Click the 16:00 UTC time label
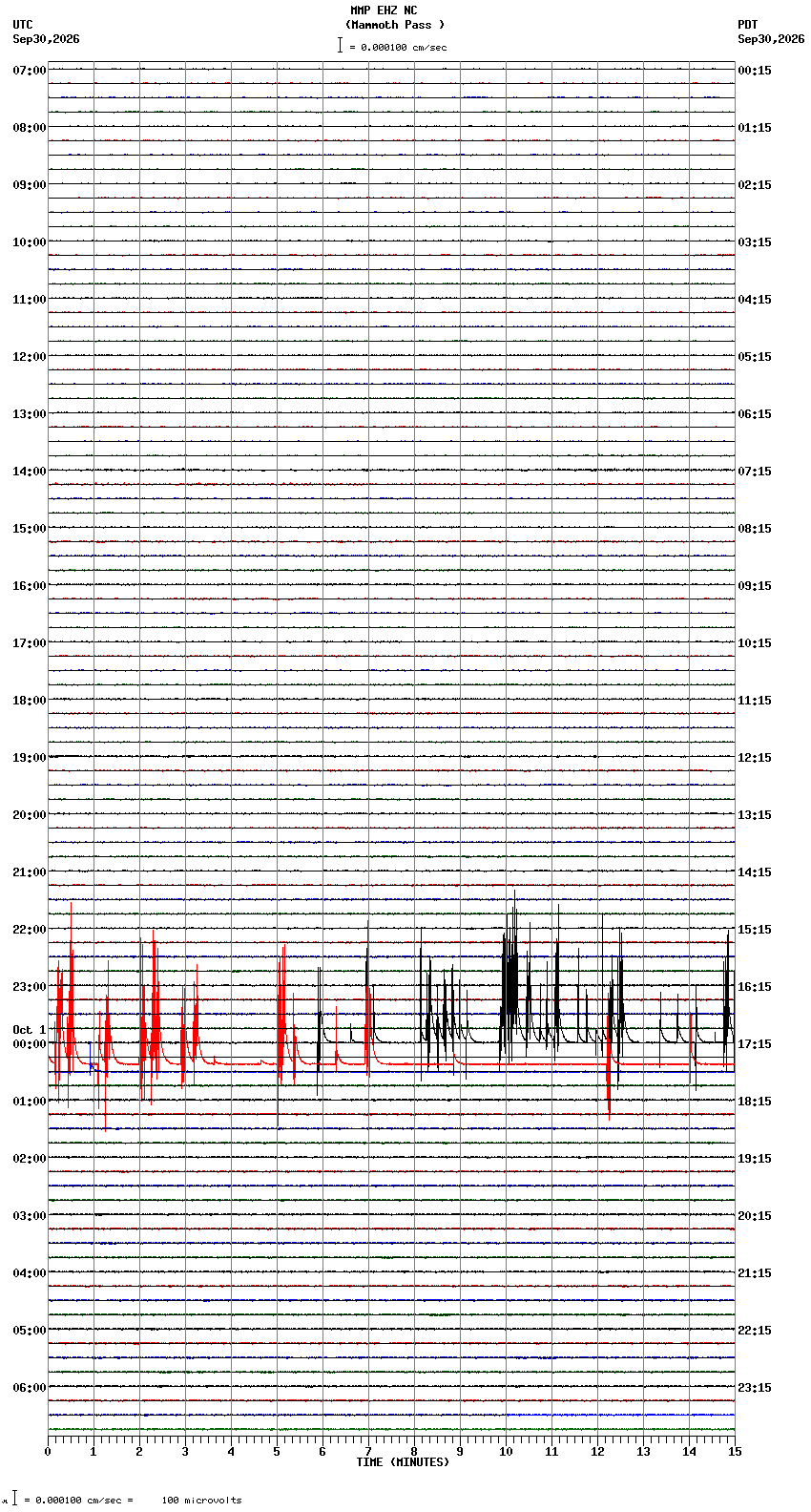 click(30, 586)
